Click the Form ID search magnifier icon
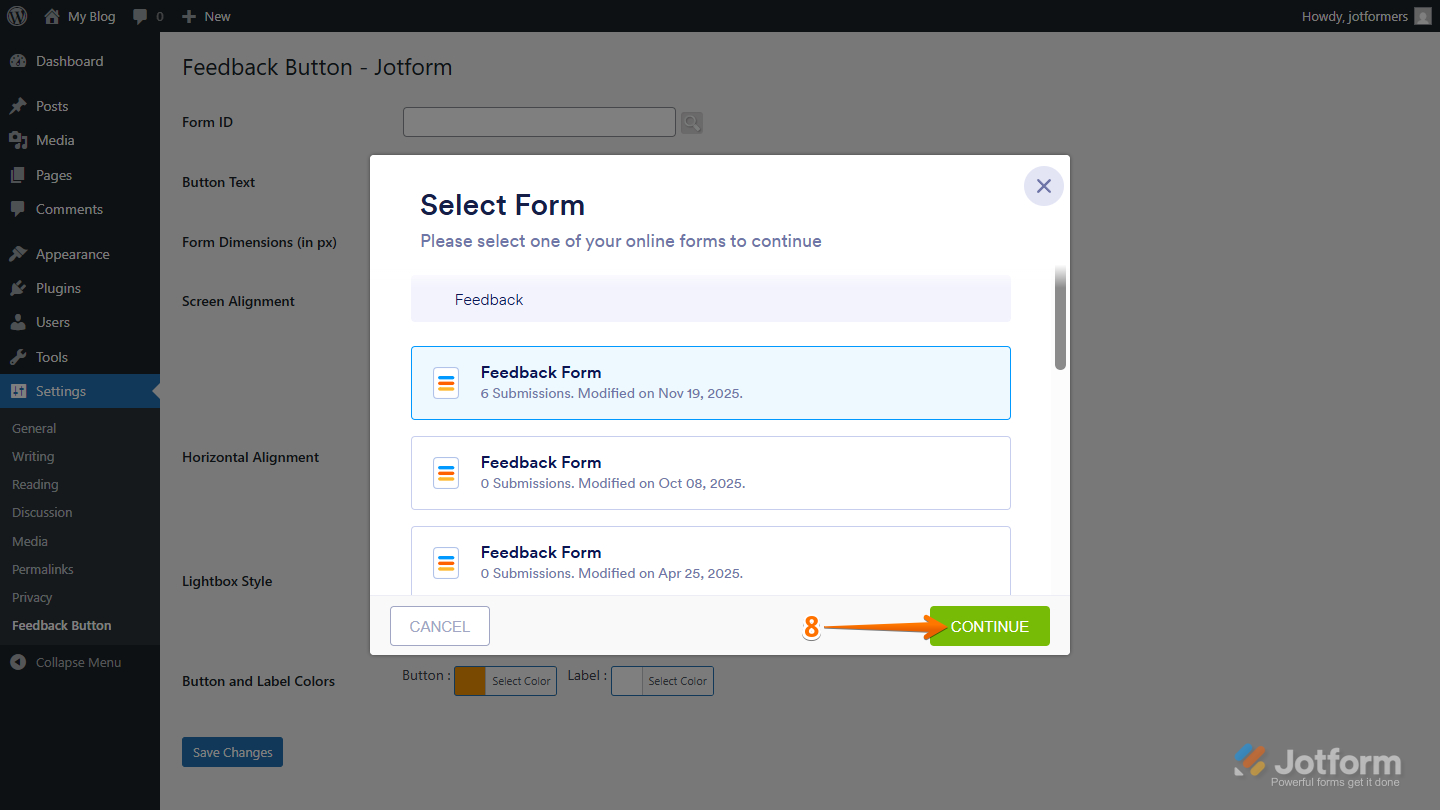1440x810 pixels. click(x=691, y=123)
